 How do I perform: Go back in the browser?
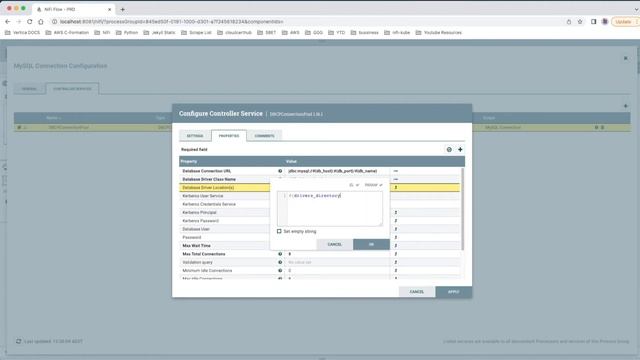[8, 22]
